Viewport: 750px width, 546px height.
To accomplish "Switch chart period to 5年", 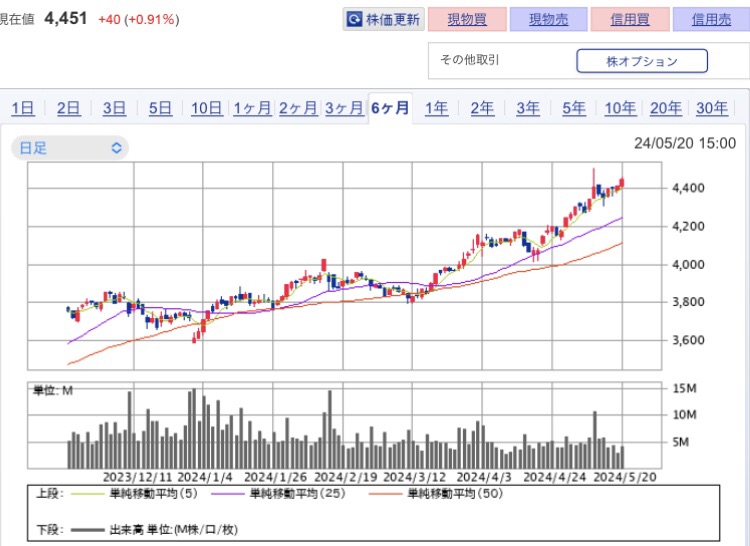I will pyautogui.click(x=574, y=108).
